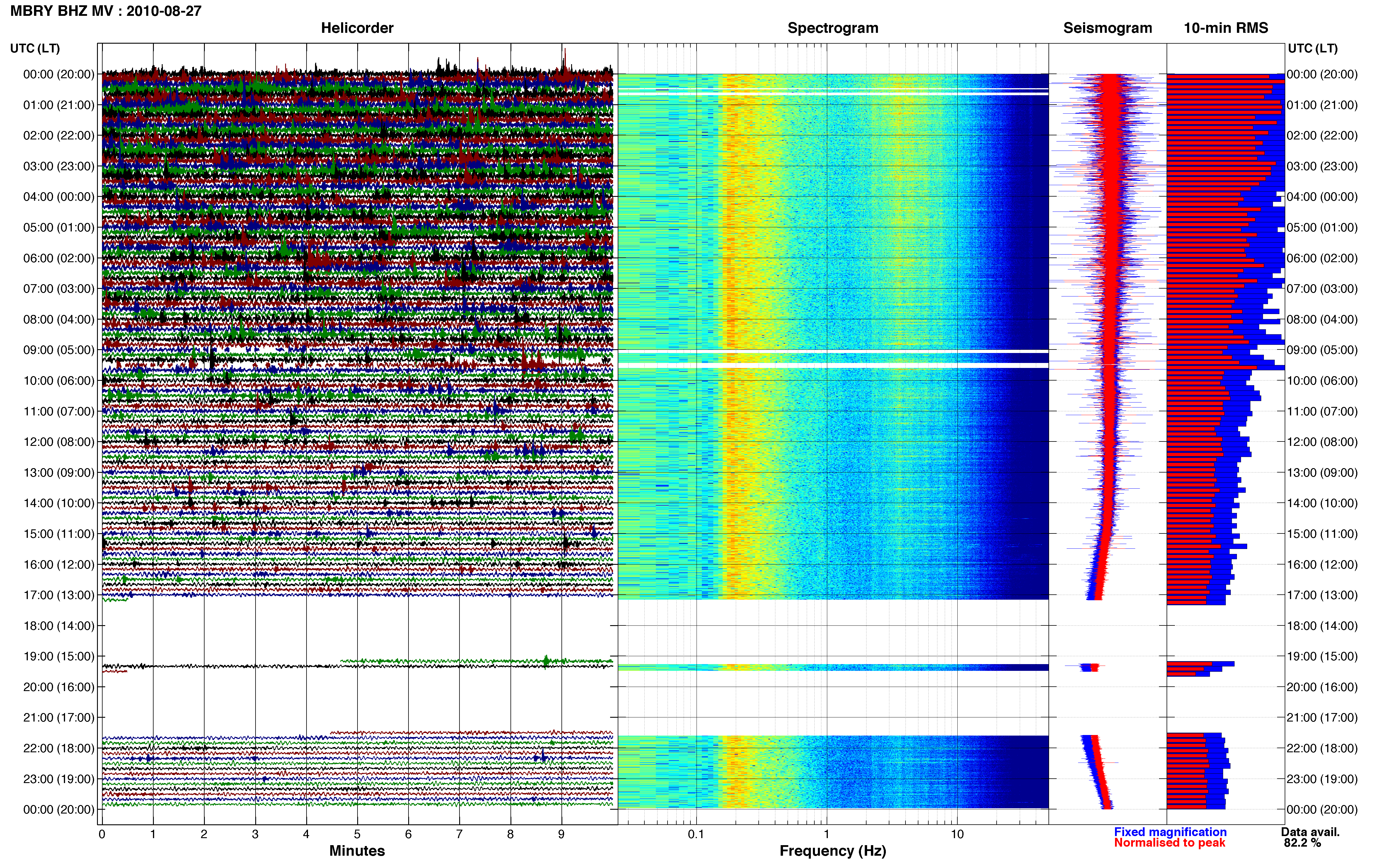Click the right '19:00 (15:00)' time label
Viewport: 1389px width, 868px height.
pyautogui.click(x=1322, y=656)
